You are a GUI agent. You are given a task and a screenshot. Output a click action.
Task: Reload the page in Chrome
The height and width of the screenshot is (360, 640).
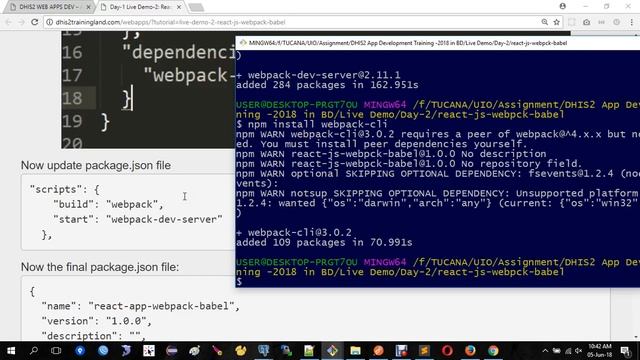pos(35,22)
